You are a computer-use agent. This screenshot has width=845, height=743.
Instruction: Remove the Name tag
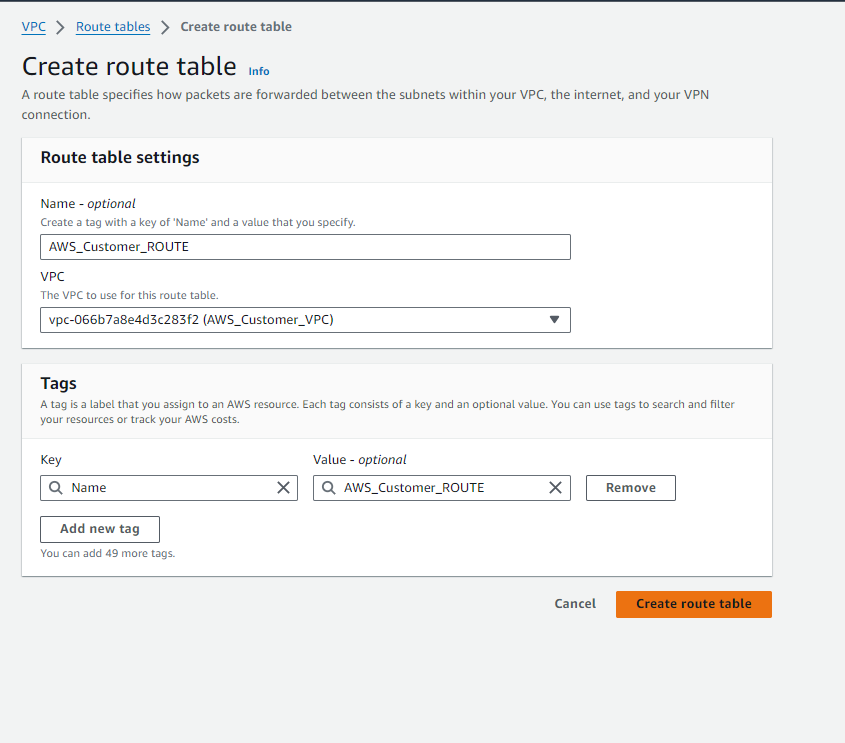(x=631, y=488)
